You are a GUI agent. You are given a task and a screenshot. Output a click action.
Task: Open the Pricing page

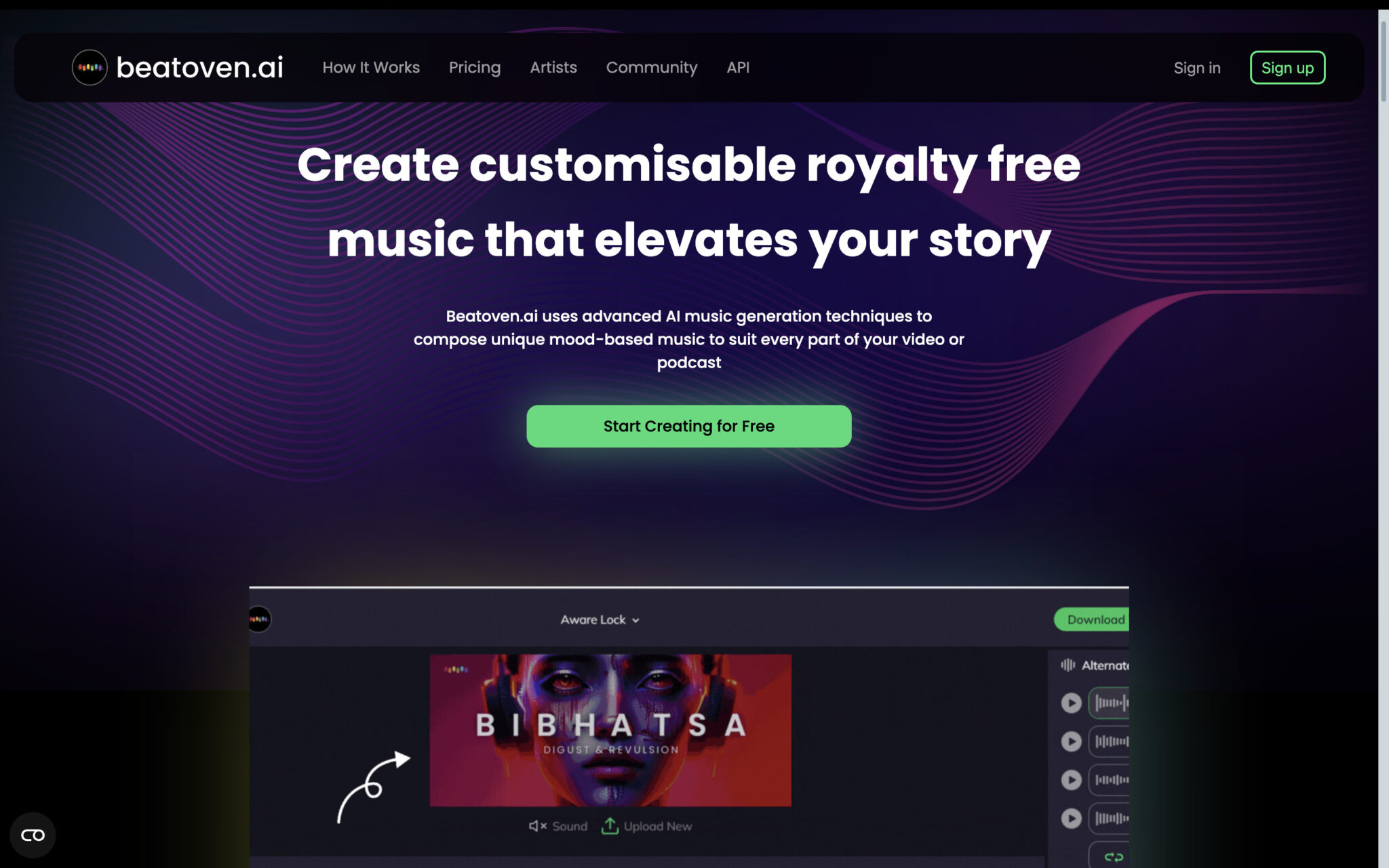(475, 67)
